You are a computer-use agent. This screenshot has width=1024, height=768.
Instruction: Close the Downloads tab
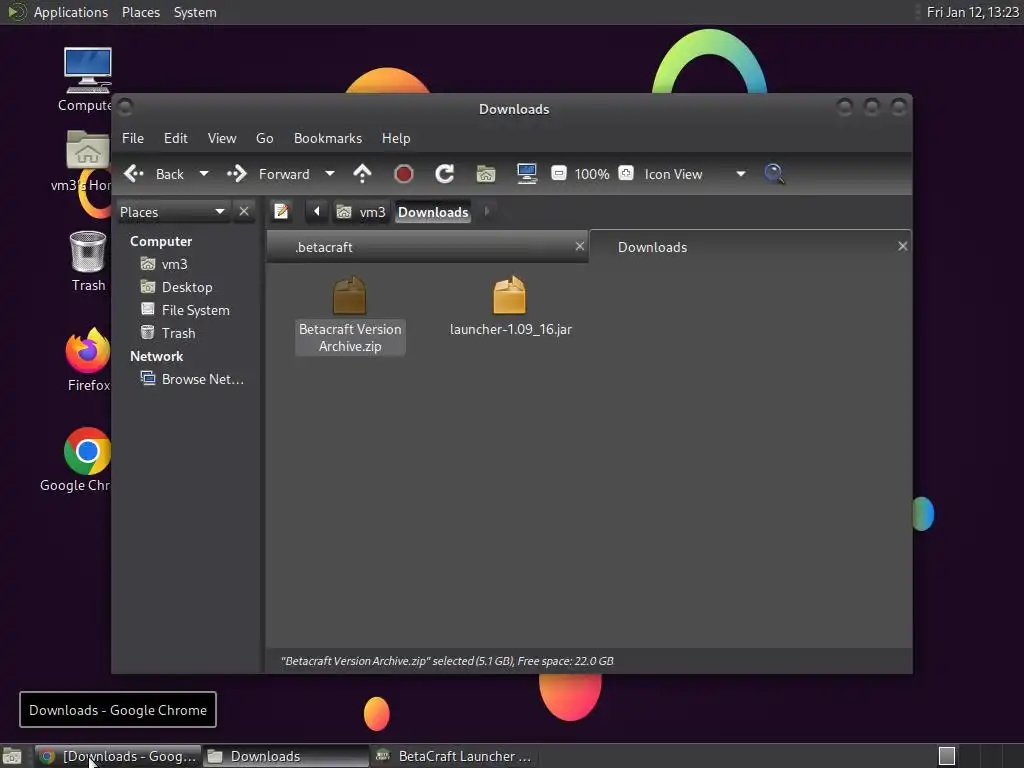(x=903, y=246)
